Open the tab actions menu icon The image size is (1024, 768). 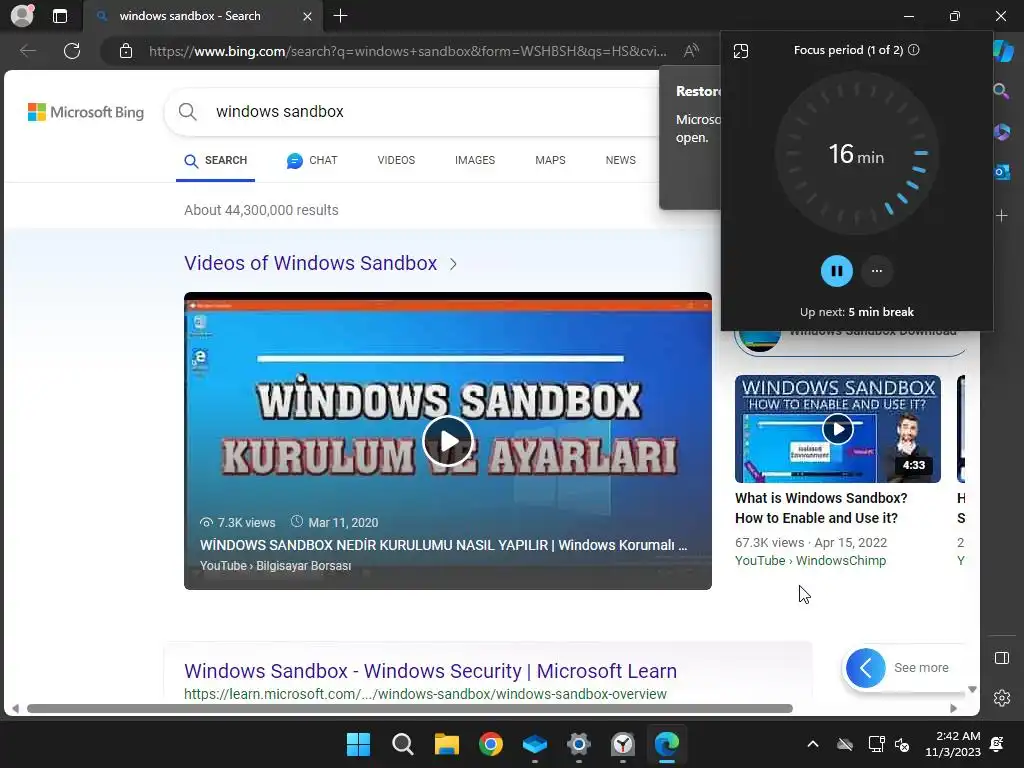tap(59, 16)
